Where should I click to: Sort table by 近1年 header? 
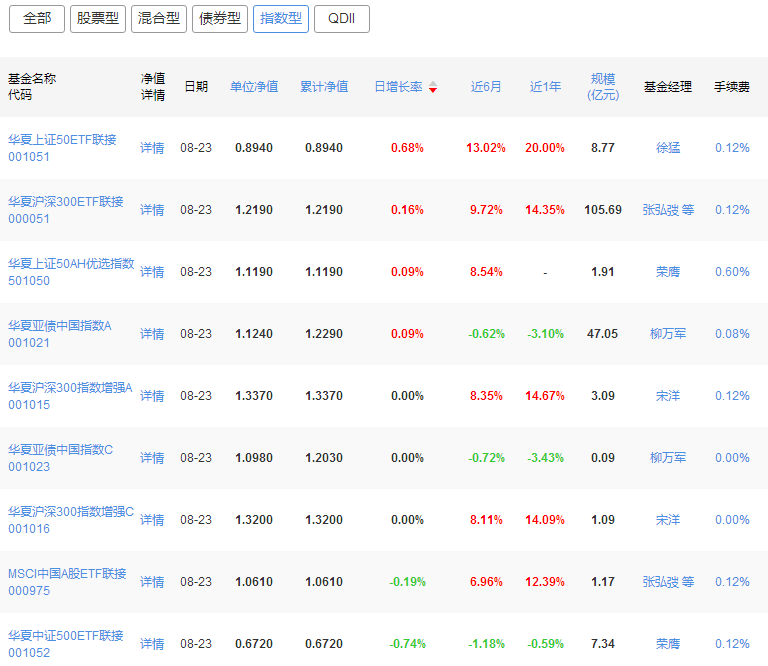(x=545, y=87)
